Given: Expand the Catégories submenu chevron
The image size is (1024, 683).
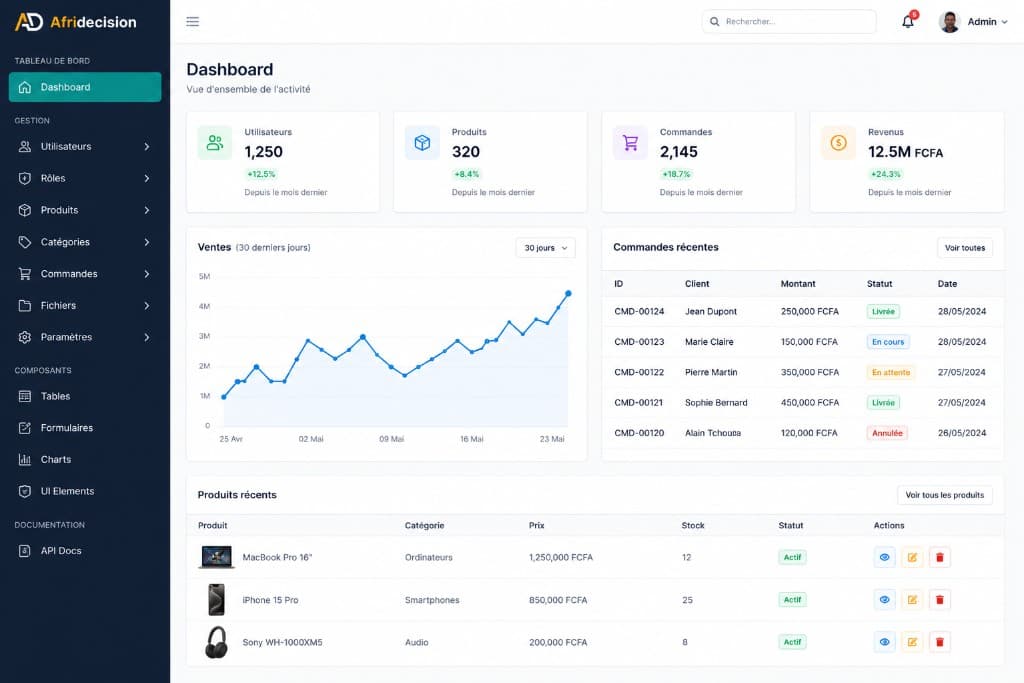Looking at the screenshot, I should click(x=147, y=242).
